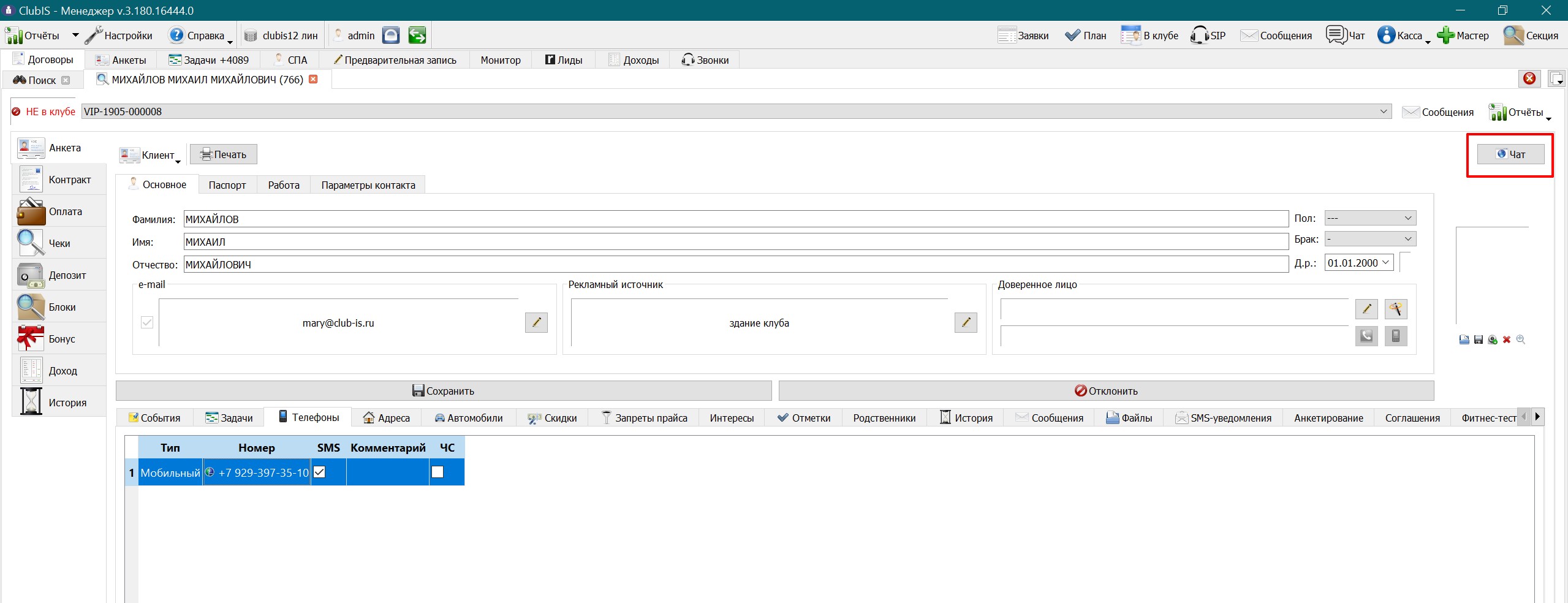Screen dimensions: 1568x603
Task: Click the Сохранить button
Action: click(444, 391)
